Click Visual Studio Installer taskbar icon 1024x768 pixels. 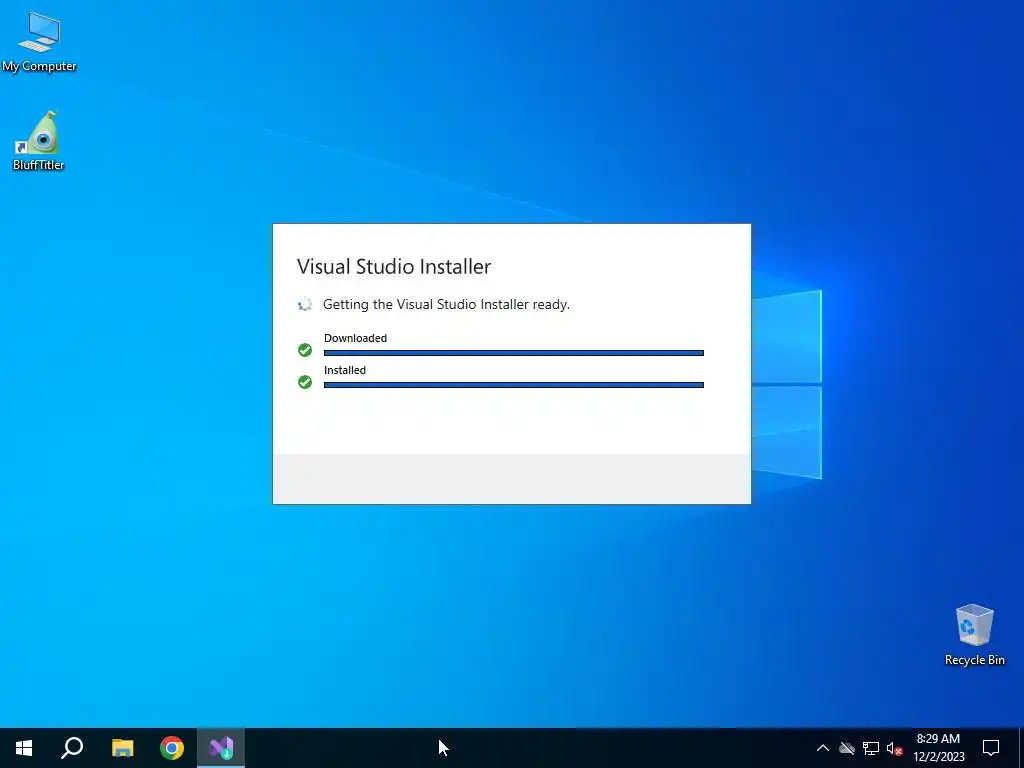click(x=221, y=748)
